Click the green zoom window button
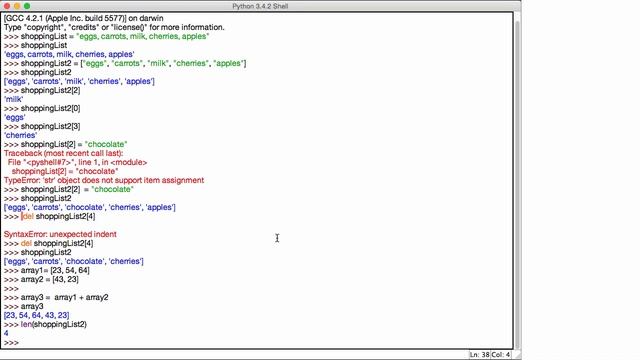Viewport: 640px width, 360px height. [x=27, y=6]
